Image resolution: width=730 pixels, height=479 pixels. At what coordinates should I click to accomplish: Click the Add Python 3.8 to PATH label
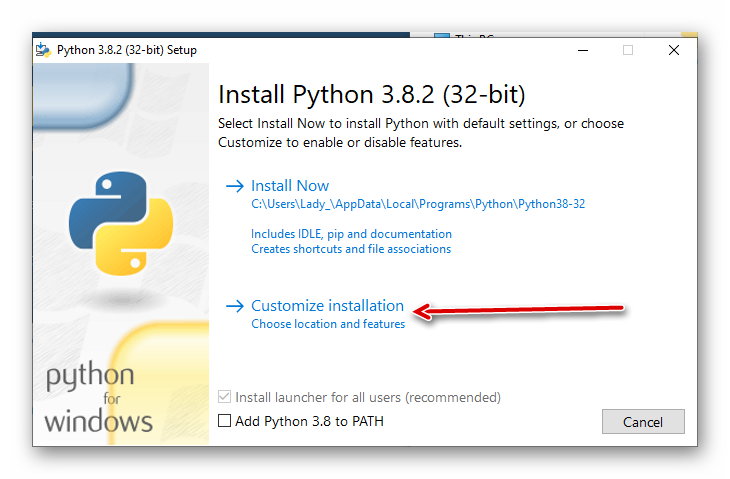309,421
